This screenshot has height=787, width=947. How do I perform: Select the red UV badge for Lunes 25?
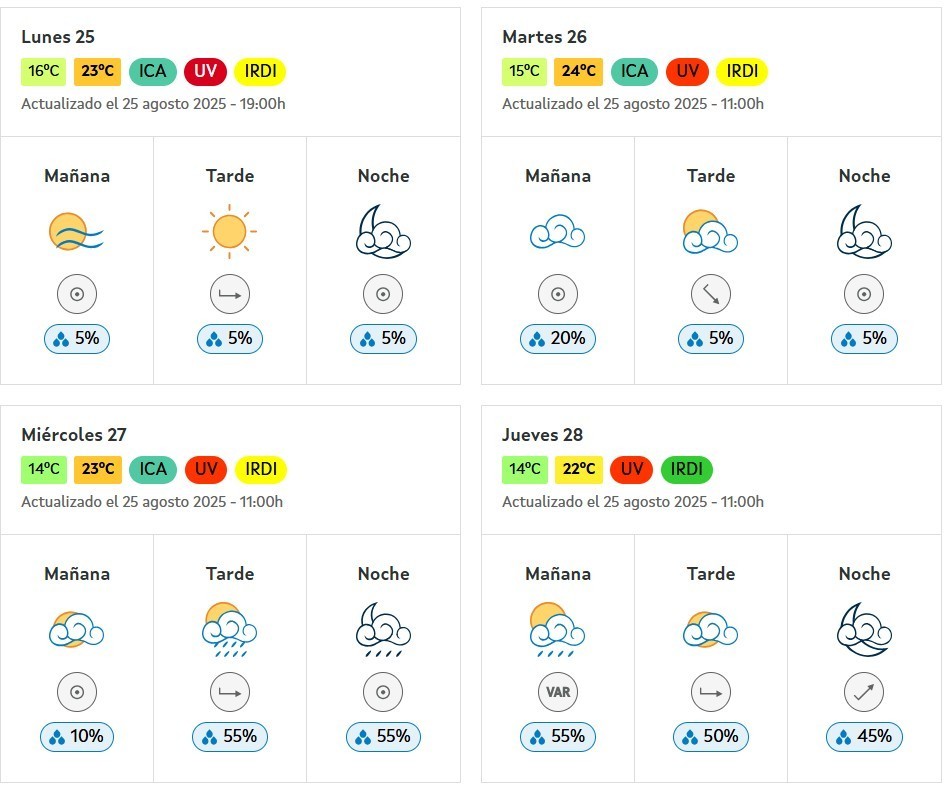(205, 71)
